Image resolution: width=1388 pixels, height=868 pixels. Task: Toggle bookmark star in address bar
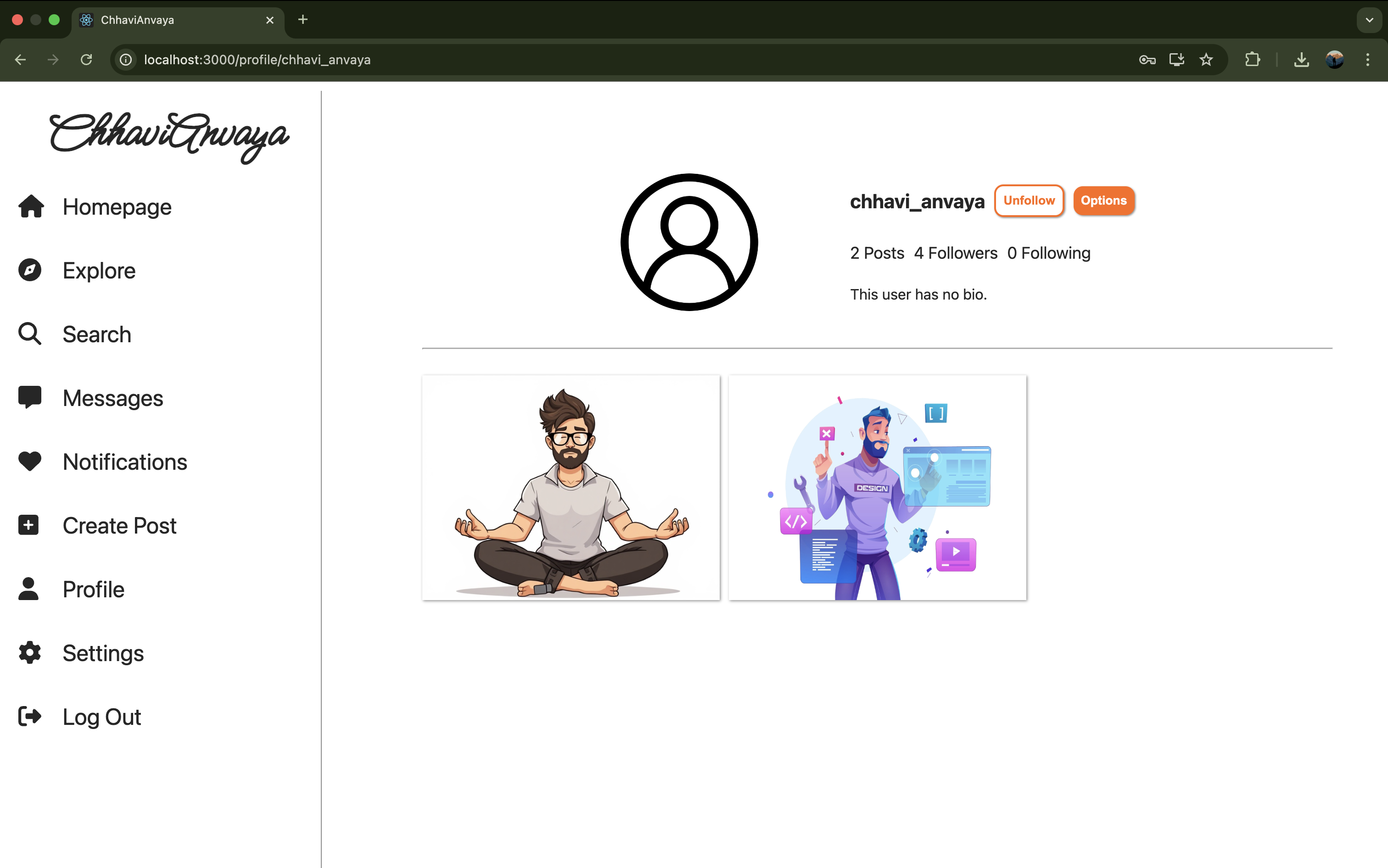pos(1206,60)
